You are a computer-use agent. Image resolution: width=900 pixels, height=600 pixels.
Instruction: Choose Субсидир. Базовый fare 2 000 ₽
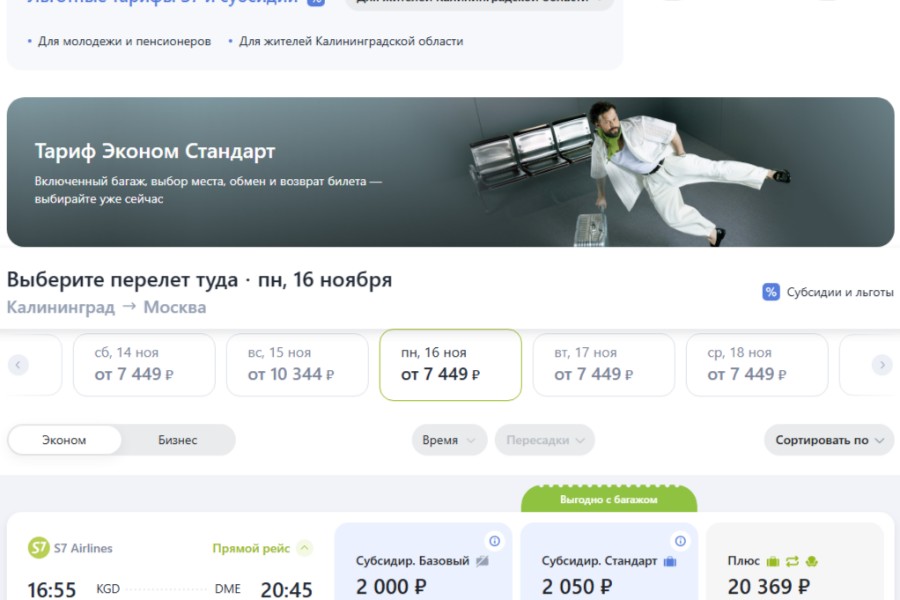pos(424,562)
